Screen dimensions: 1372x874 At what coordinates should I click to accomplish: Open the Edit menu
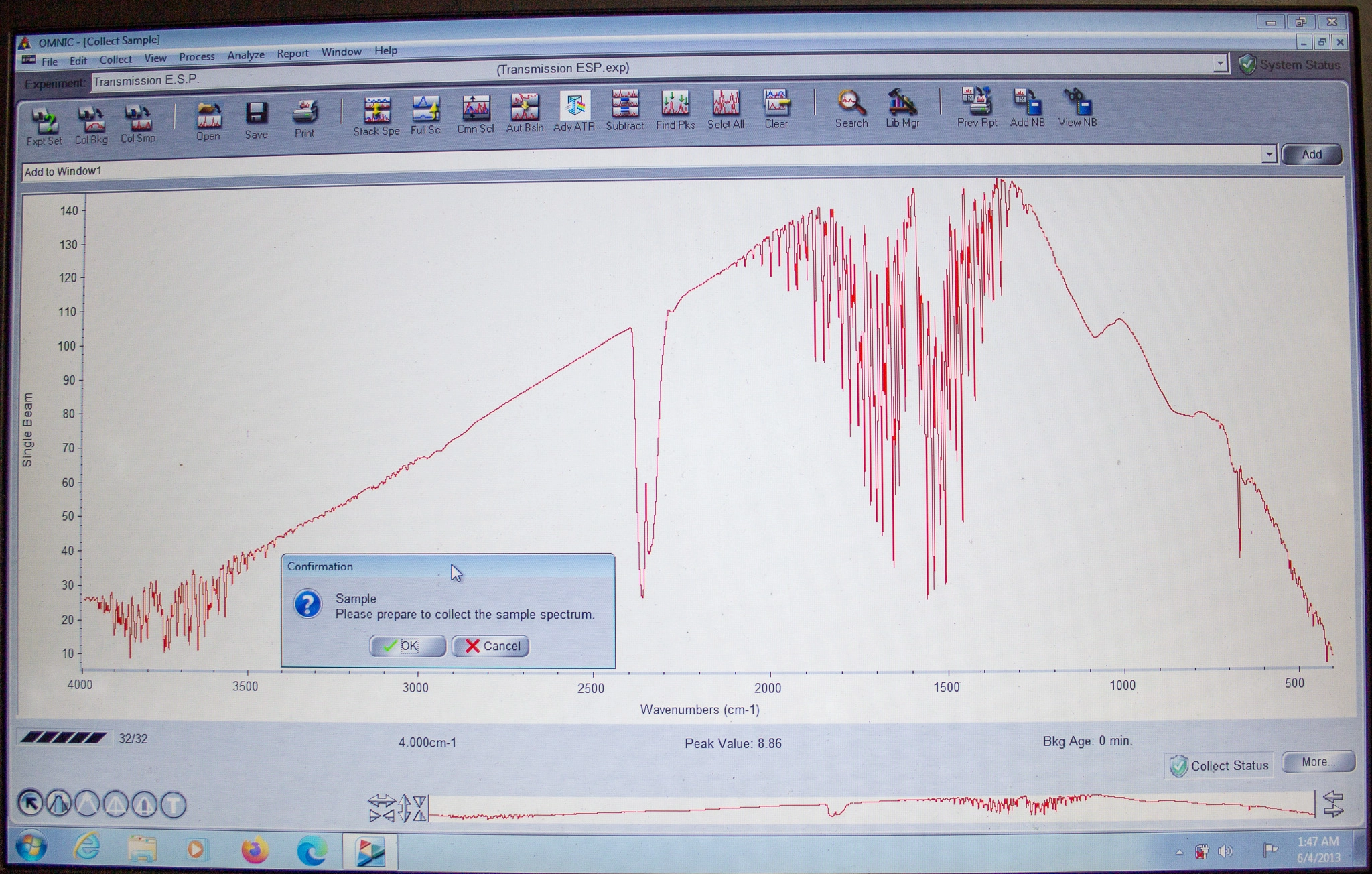[78, 60]
